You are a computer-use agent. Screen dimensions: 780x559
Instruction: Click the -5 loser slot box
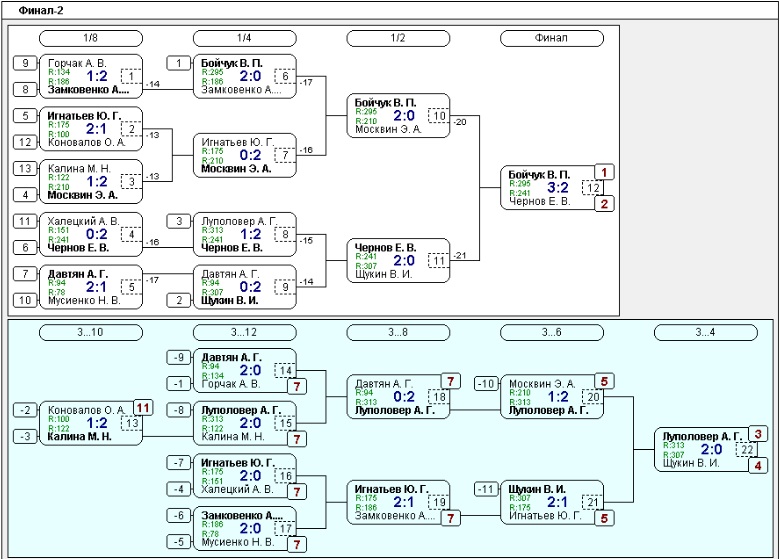click(179, 543)
